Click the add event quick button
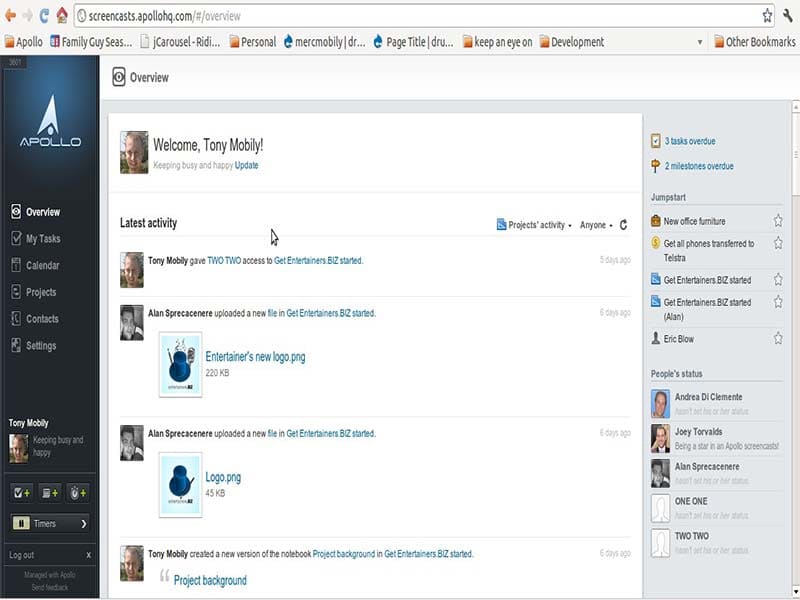Image resolution: width=800 pixels, height=600 pixels. 49,492
